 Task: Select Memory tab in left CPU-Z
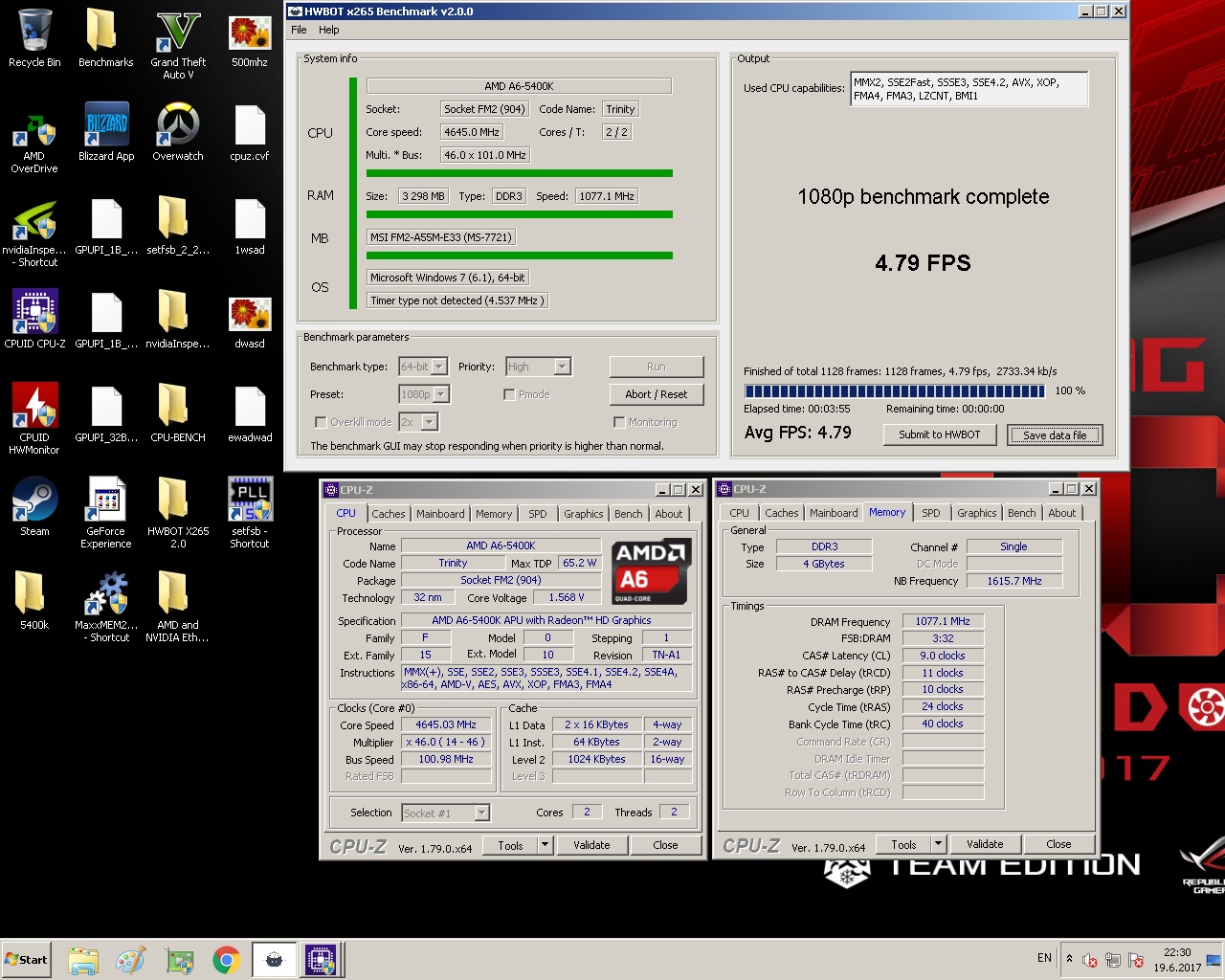pyautogui.click(x=494, y=514)
